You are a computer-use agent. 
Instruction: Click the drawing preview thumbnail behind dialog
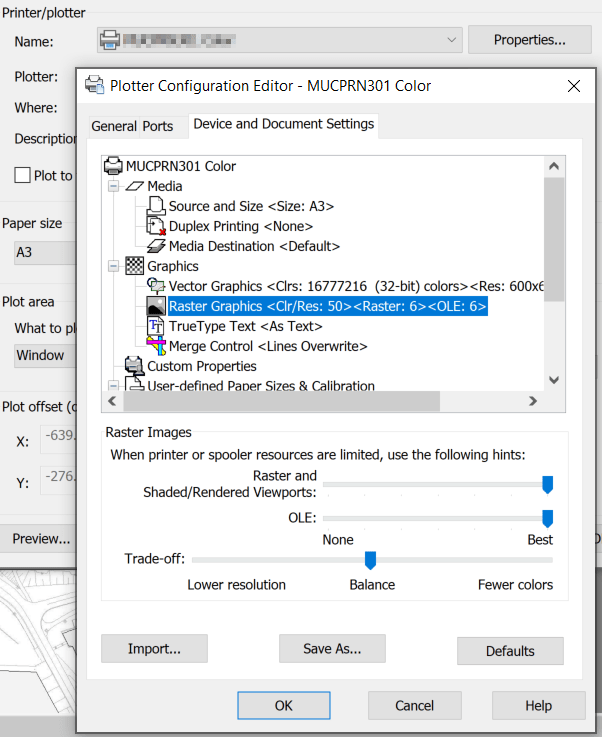tap(38, 642)
